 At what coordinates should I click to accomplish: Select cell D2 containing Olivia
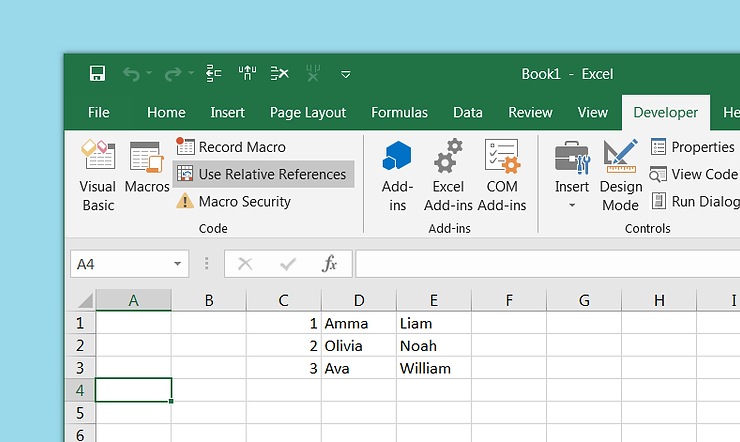(358, 346)
